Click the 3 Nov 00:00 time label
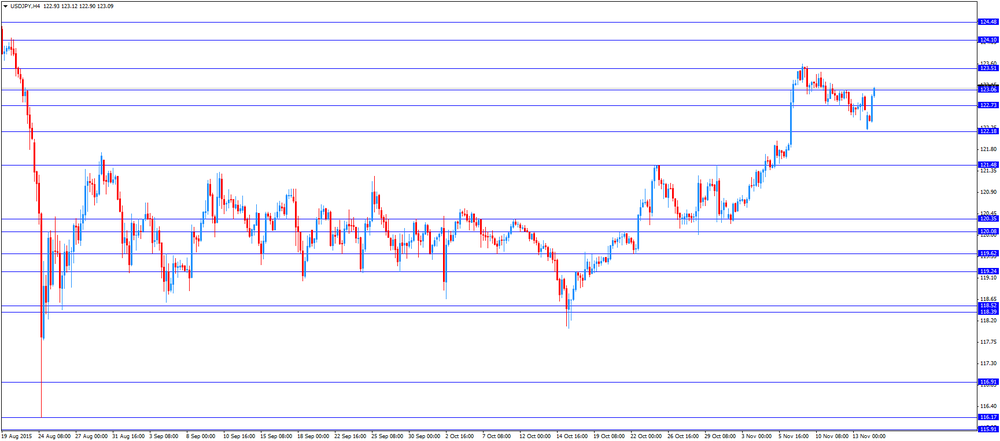 [x=758, y=437]
